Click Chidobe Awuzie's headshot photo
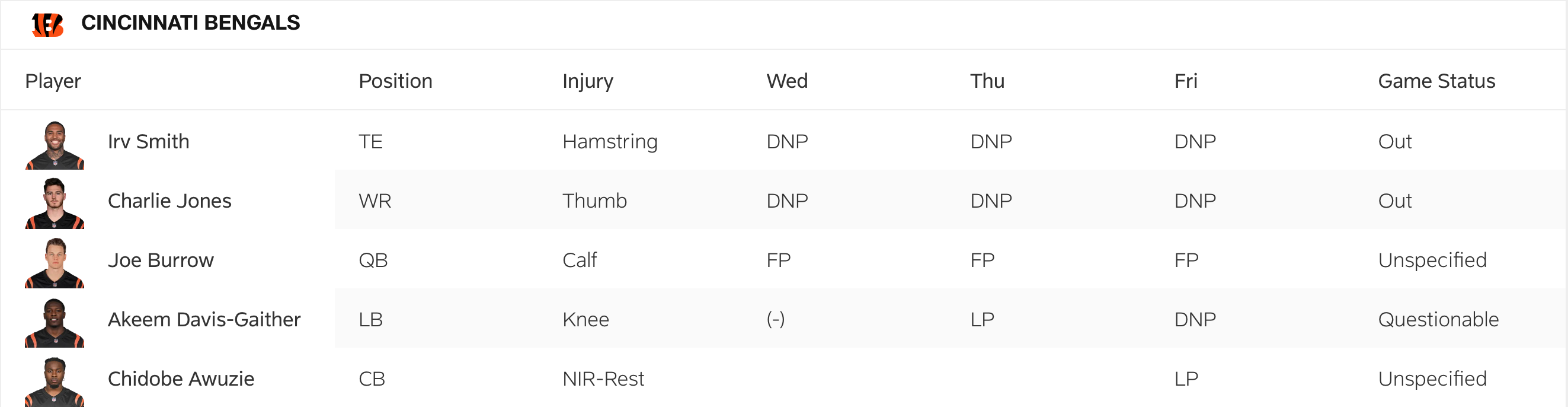This screenshot has width=1568, height=407. (55, 381)
